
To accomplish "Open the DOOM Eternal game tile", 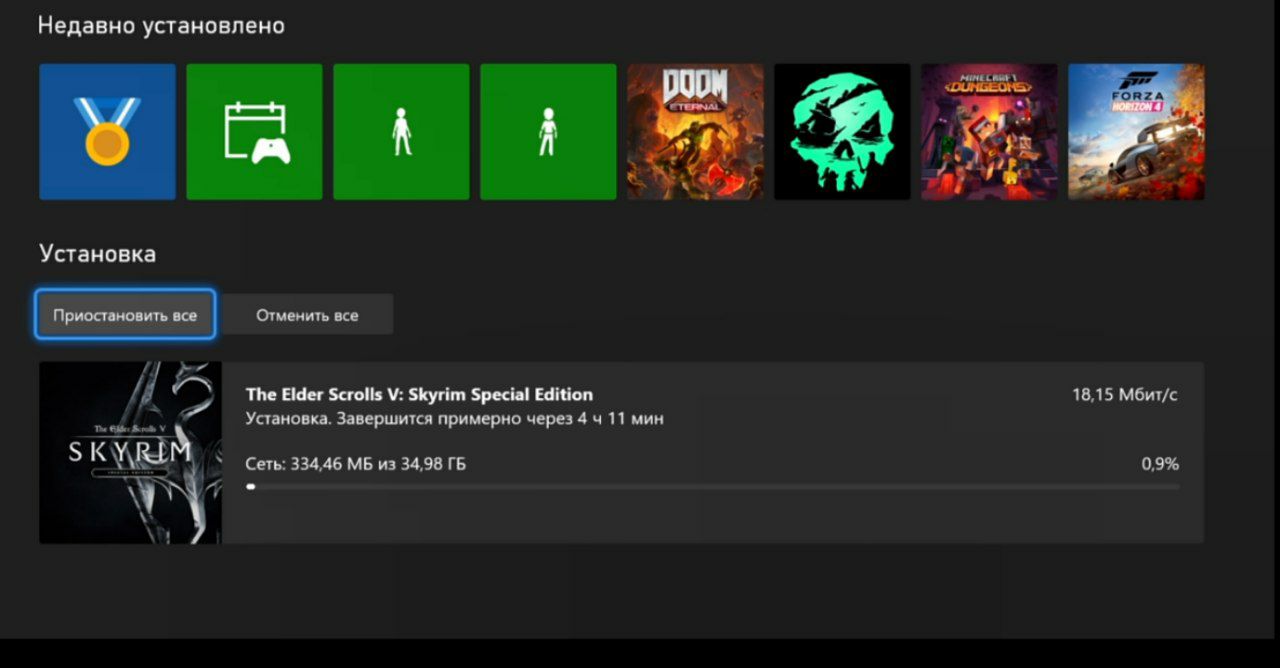I will pyautogui.click(x=695, y=132).
